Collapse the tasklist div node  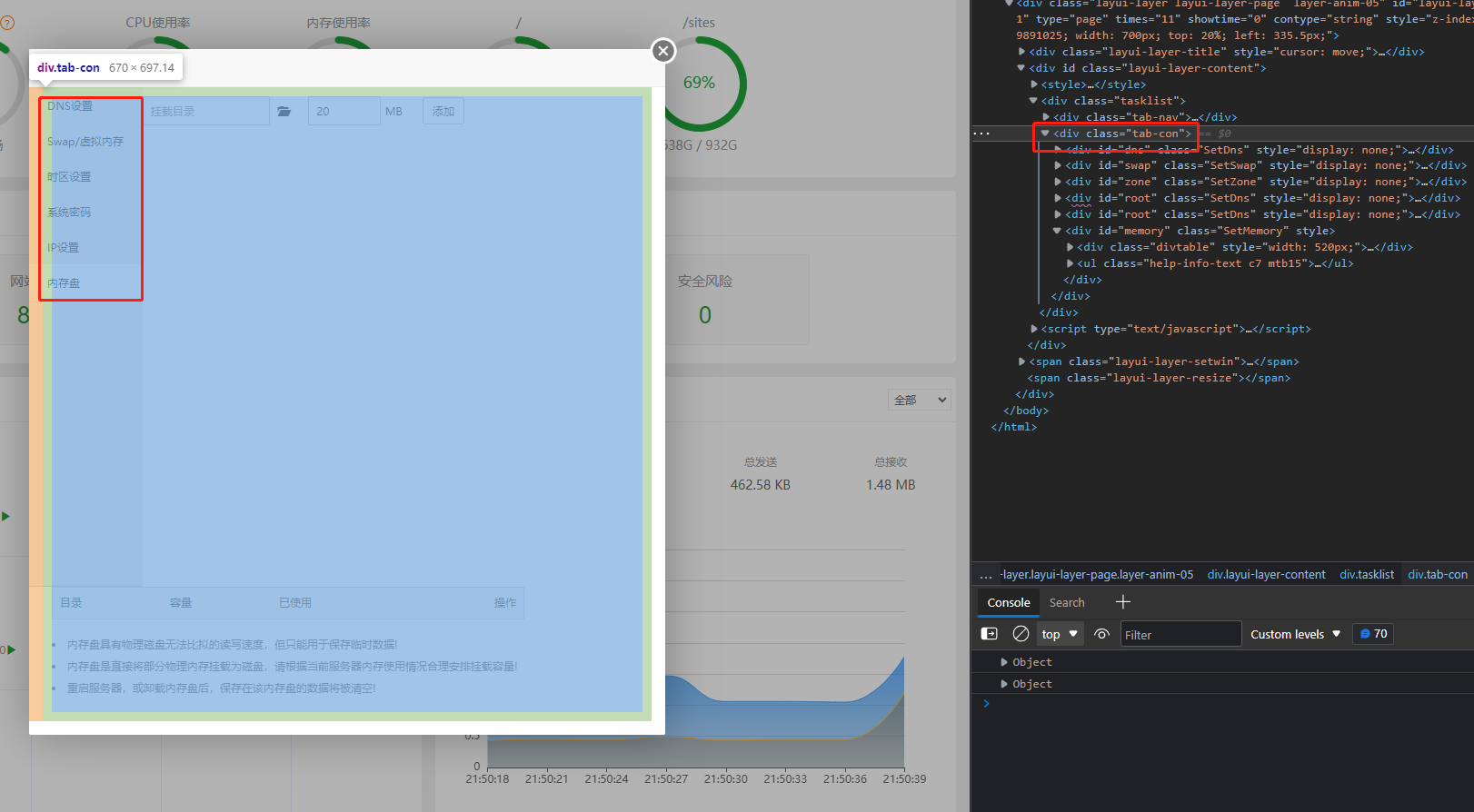tap(1033, 101)
